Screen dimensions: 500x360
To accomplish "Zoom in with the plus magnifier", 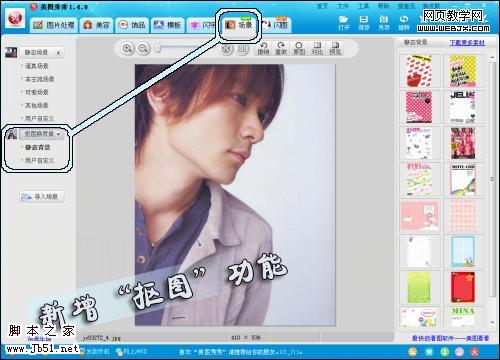I will (127, 49).
